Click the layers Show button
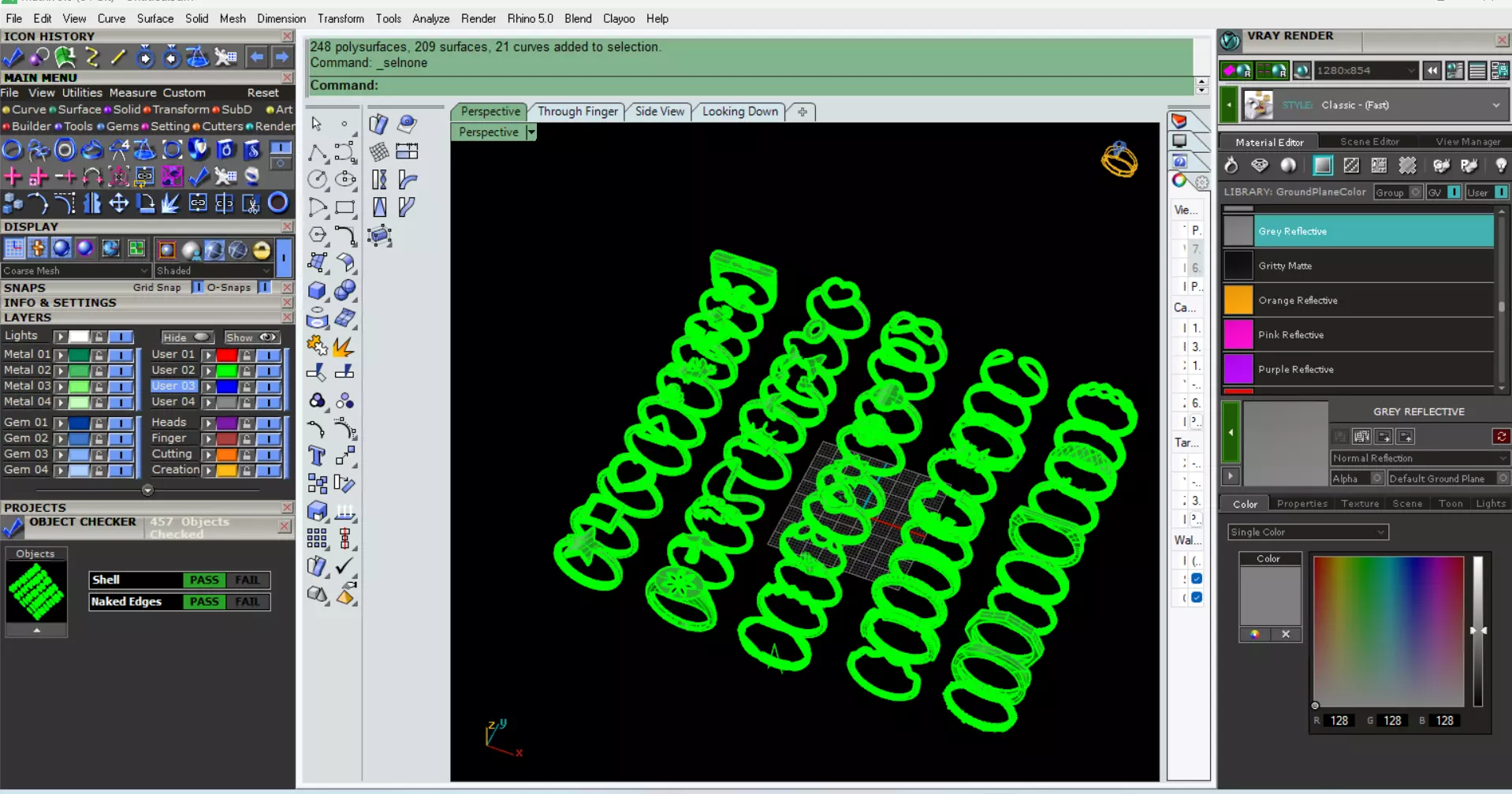The width and height of the screenshot is (1512, 794). tap(251, 337)
